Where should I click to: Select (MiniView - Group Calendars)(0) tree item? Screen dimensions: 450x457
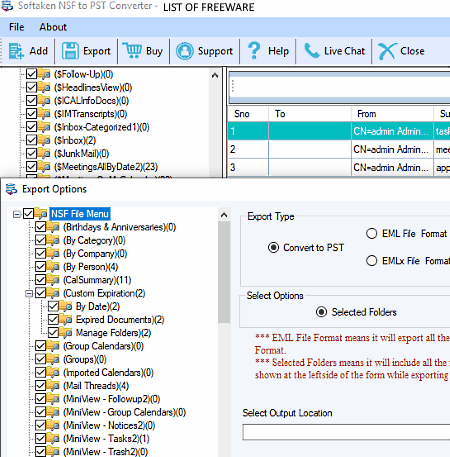[x=124, y=412]
